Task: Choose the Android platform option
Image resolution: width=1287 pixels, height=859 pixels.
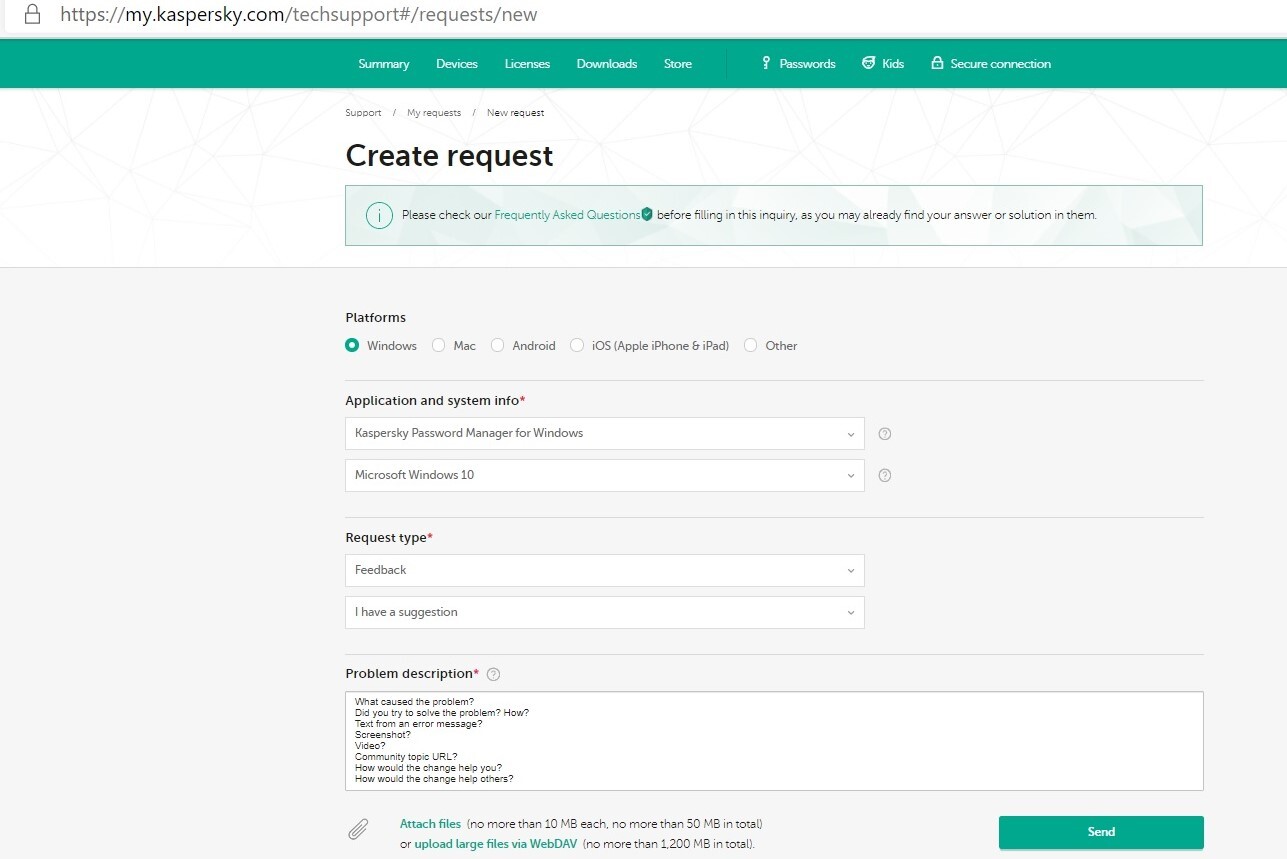Action: 497,345
